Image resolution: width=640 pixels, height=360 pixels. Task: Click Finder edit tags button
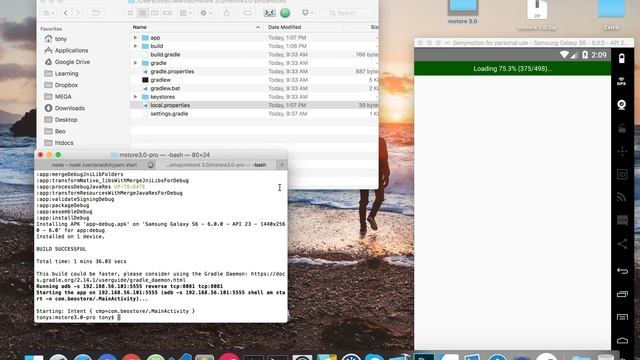coord(247,13)
